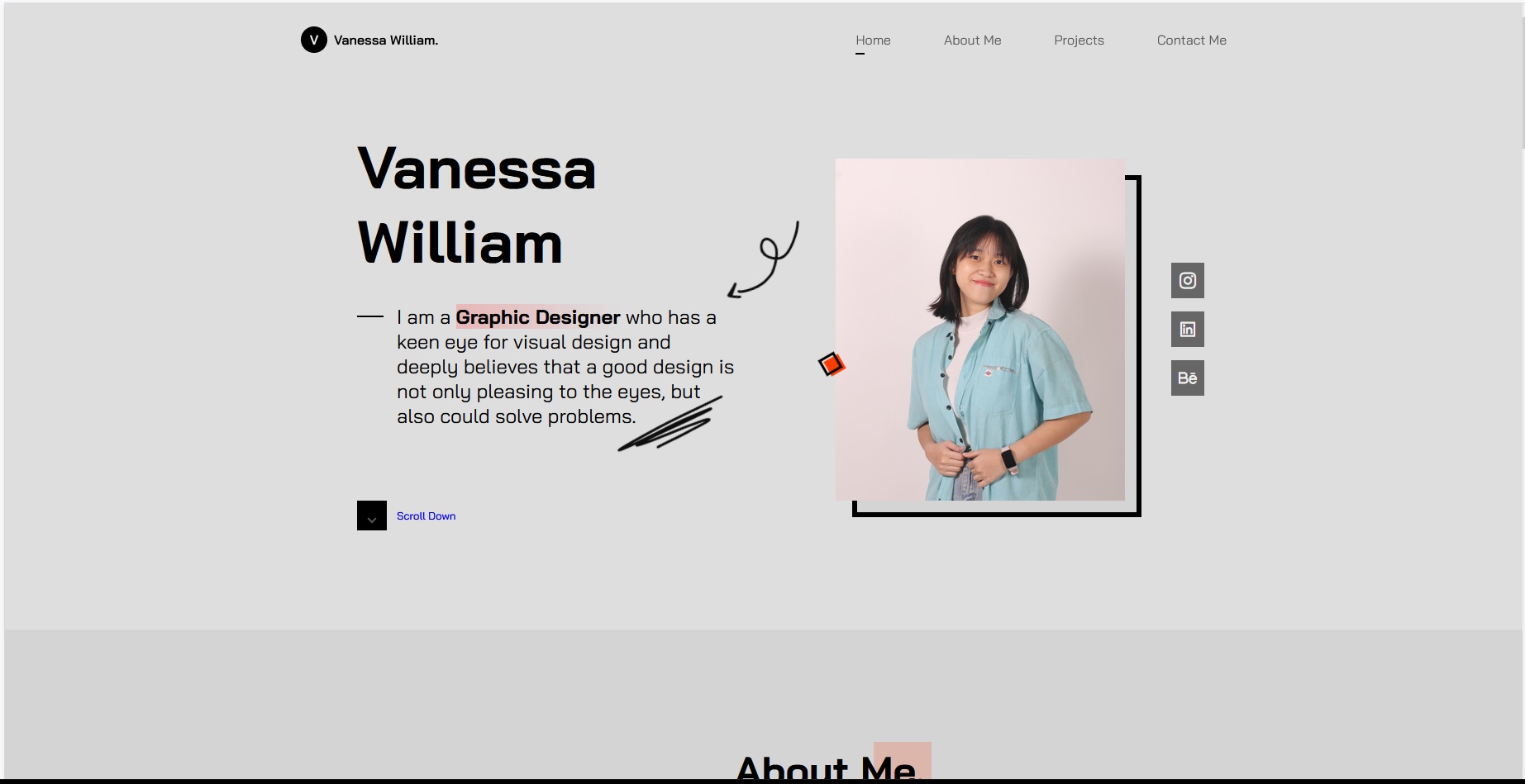Open the Contact Me nav item
The image size is (1525, 784).
[x=1191, y=40]
